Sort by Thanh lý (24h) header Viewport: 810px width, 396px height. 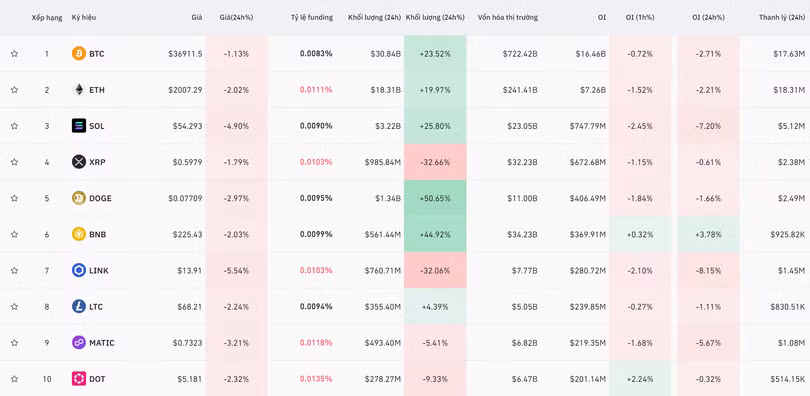(782, 18)
